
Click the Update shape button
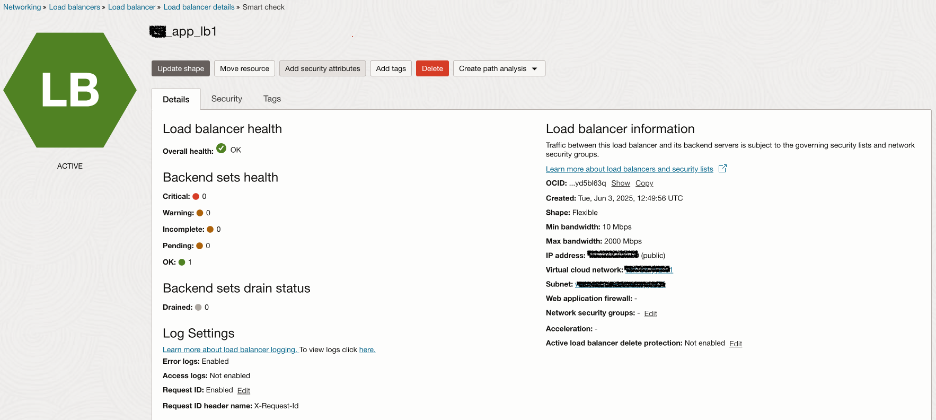(181, 69)
